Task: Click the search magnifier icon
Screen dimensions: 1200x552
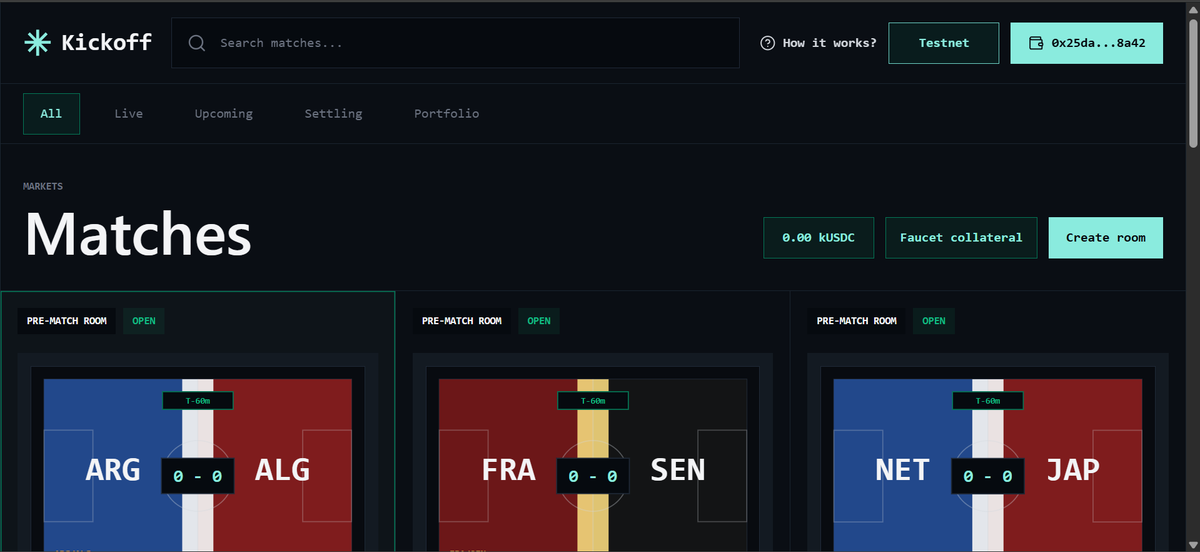Action: pyautogui.click(x=197, y=43)
